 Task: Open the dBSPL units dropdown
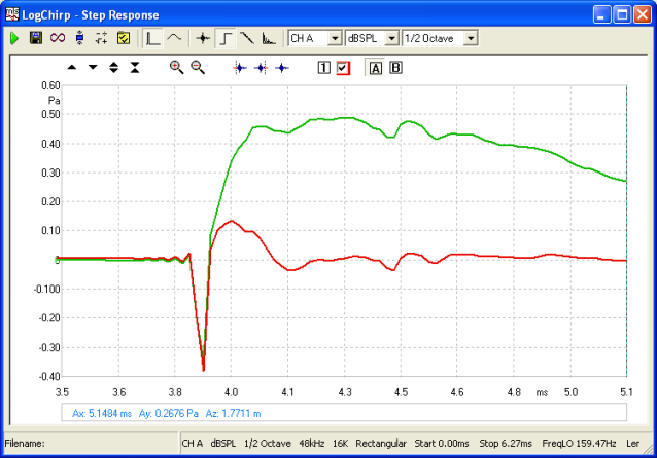(x=391, y=39)
